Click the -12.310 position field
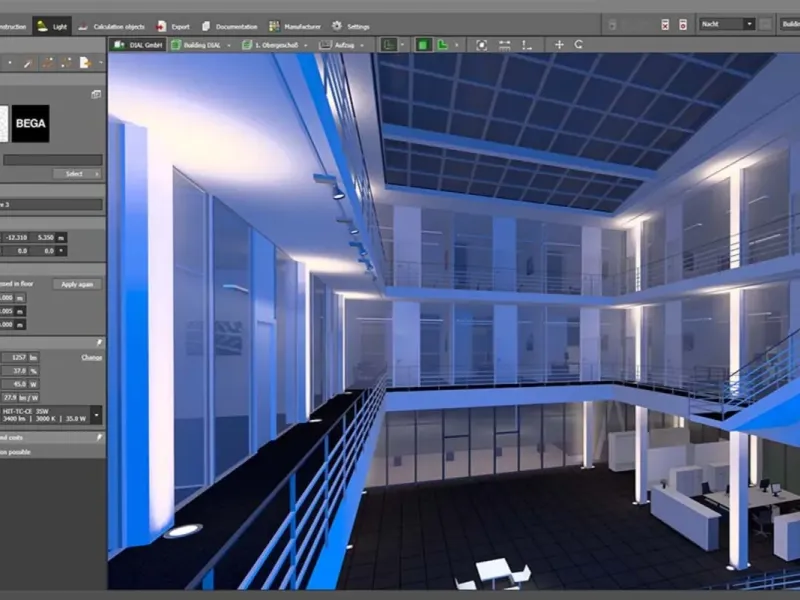This screenshot has width=800, height=600. [x=17, y=237]
